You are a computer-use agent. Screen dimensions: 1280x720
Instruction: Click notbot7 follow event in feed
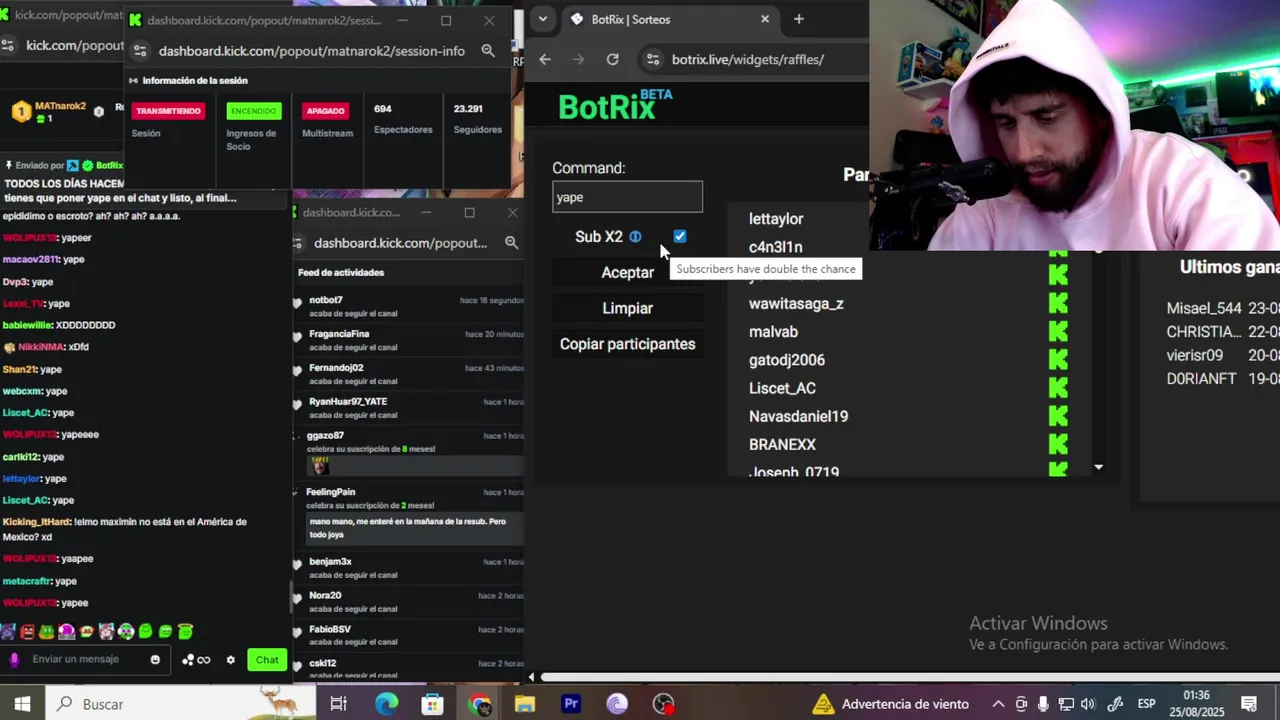tap(410, 306)
